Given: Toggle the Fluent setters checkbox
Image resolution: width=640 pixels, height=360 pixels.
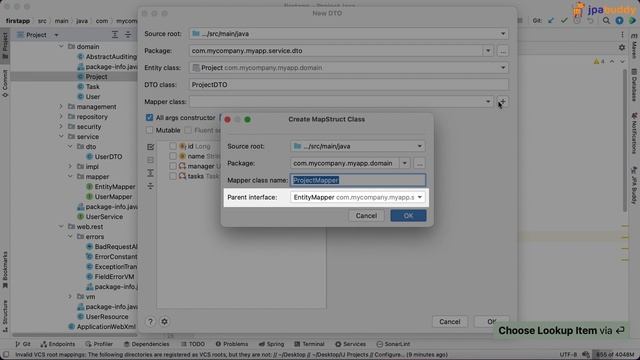Looking at the screenshot, I should pyautogui.click(x=188, y=130).
